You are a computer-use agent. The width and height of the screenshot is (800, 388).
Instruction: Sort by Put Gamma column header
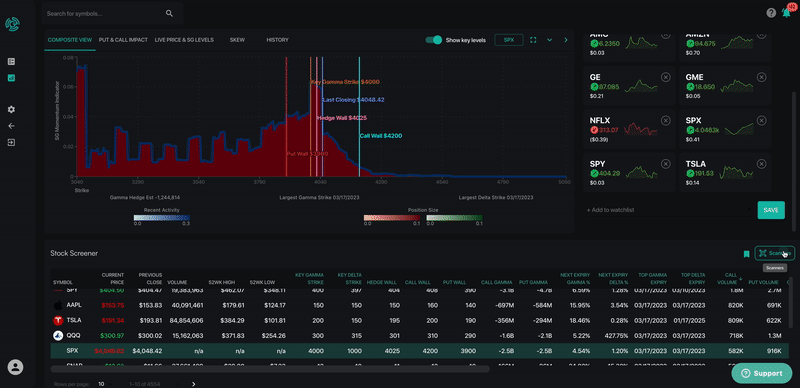point(533,282)
